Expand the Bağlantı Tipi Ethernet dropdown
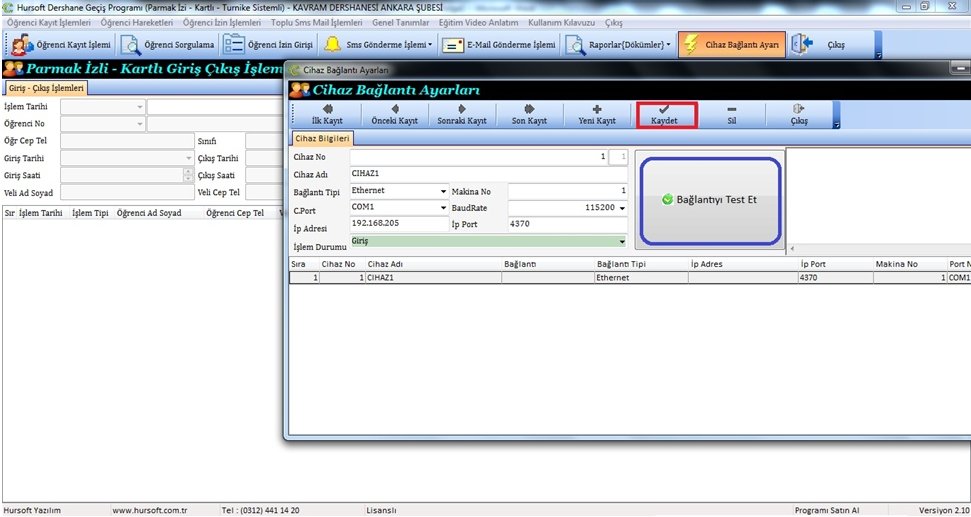Screen dimensions: 971x517 [443, 191]
